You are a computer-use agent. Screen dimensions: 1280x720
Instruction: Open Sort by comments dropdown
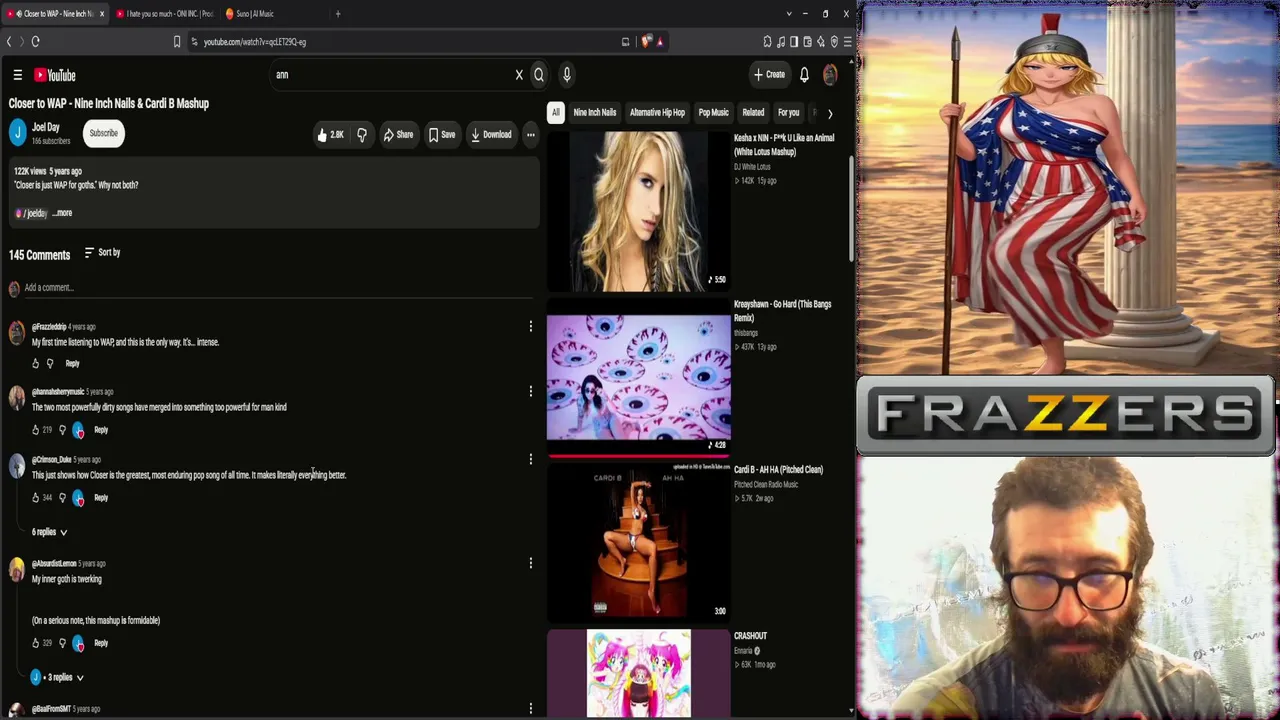click(102, 253)
